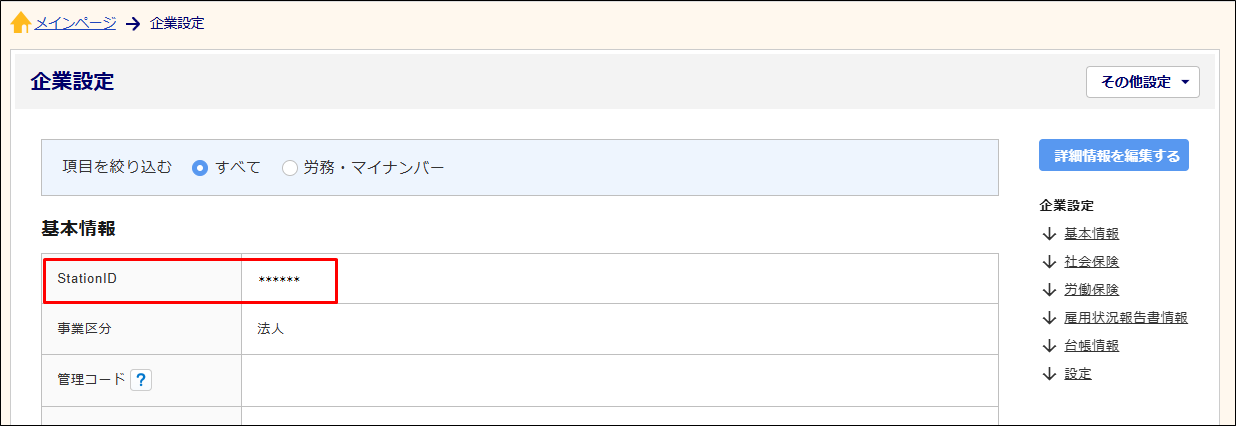Screen dimensions: 1236x426
Task: Open the その他設定 dropdown
Action: pyautogui.click(x=1143, y=82)
